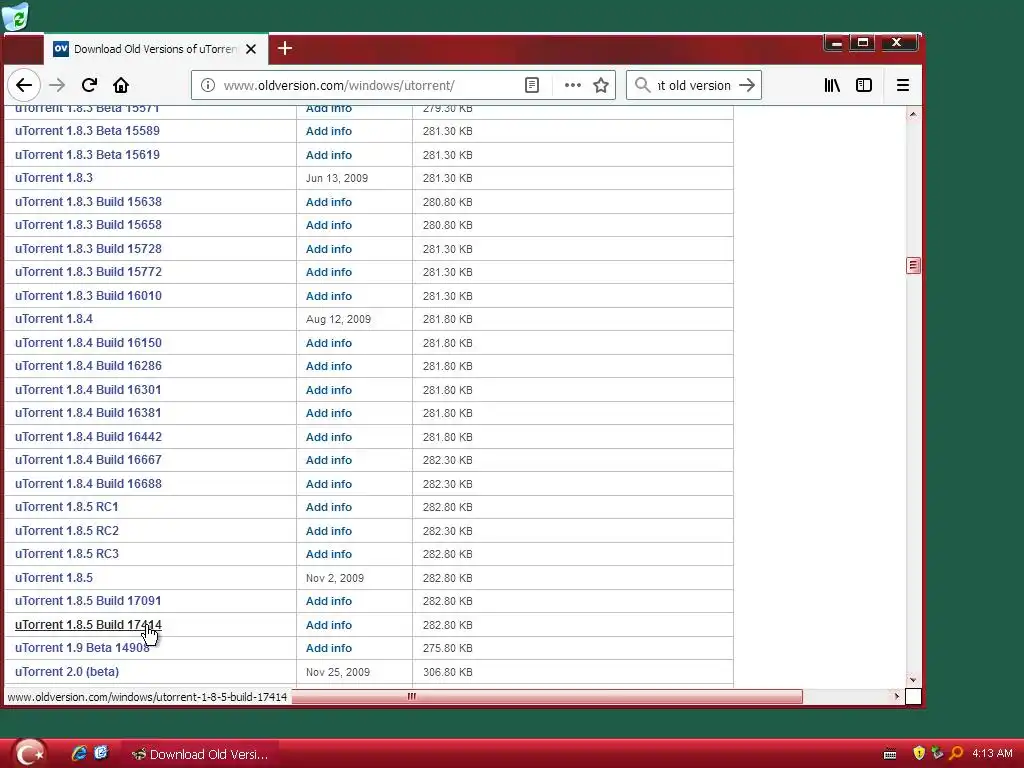Open the security shield tray icon

point(919,754)
